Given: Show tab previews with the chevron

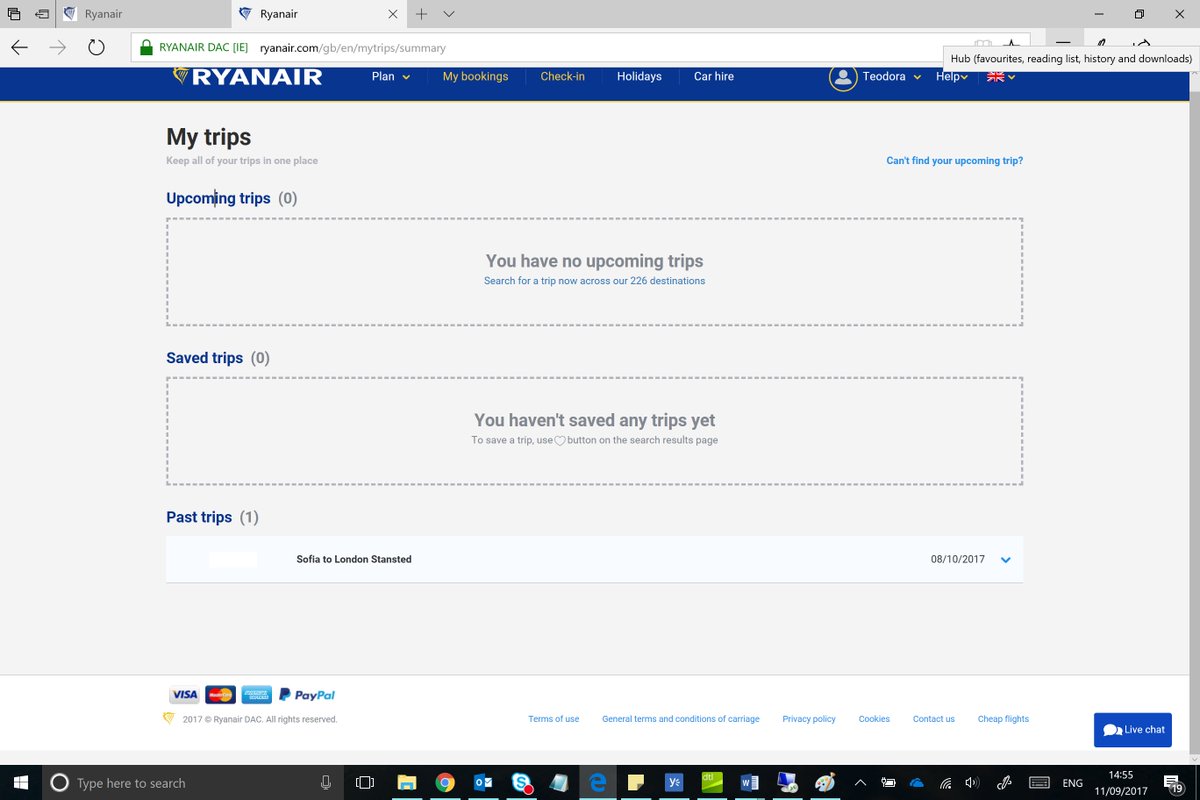Looking at the screenshot, I should (x=449, y=14).
